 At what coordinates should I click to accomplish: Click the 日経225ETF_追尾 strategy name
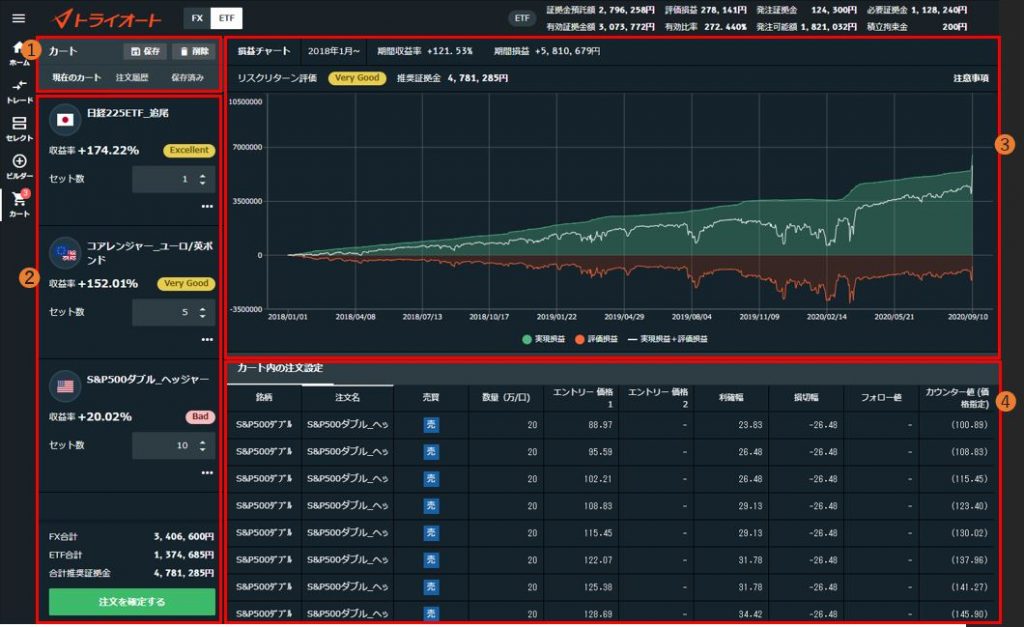(x=128, y=113)
